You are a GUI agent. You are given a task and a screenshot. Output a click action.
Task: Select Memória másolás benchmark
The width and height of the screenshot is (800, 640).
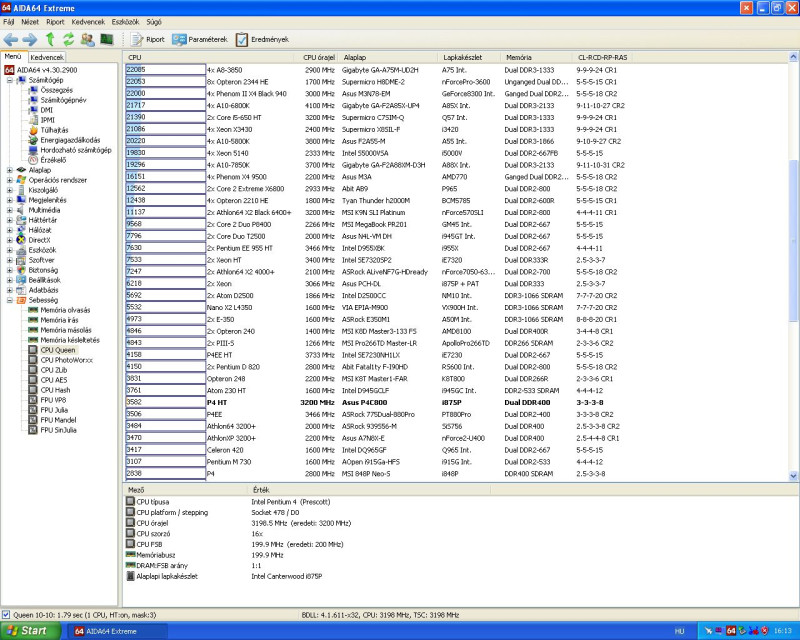point(60,330)
